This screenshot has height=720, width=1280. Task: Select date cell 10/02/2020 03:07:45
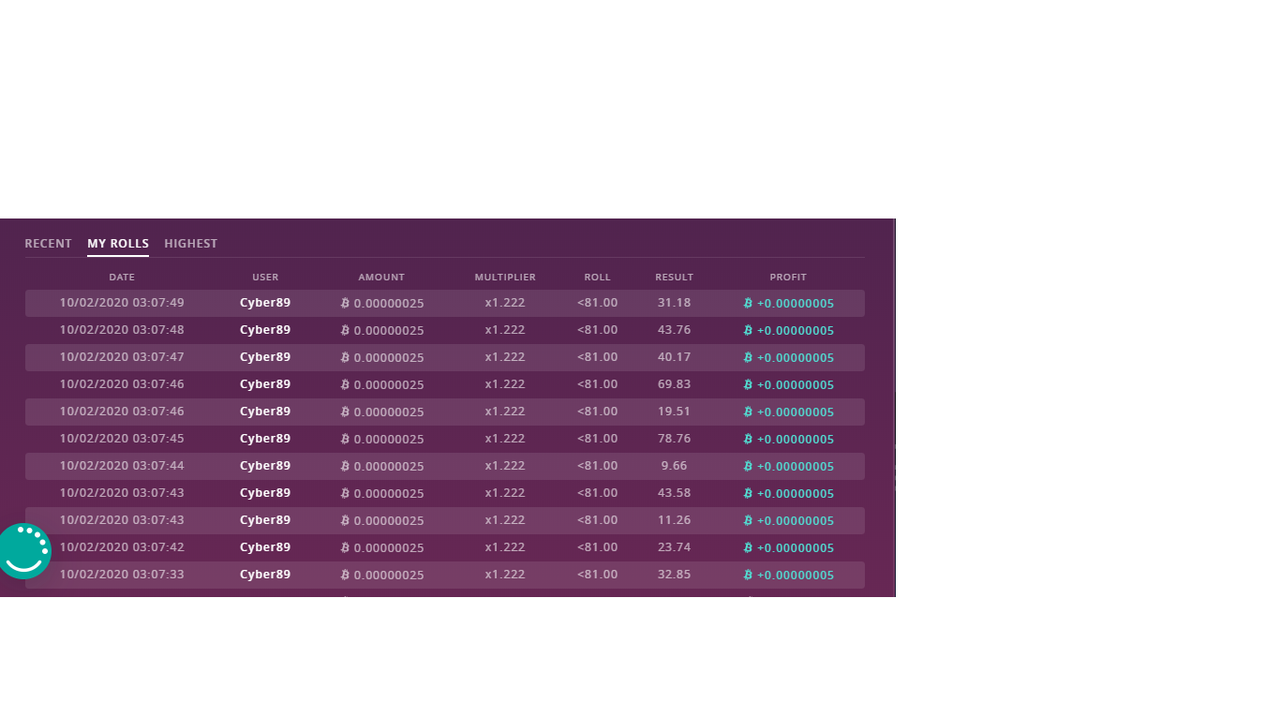[x=122, y=438]
